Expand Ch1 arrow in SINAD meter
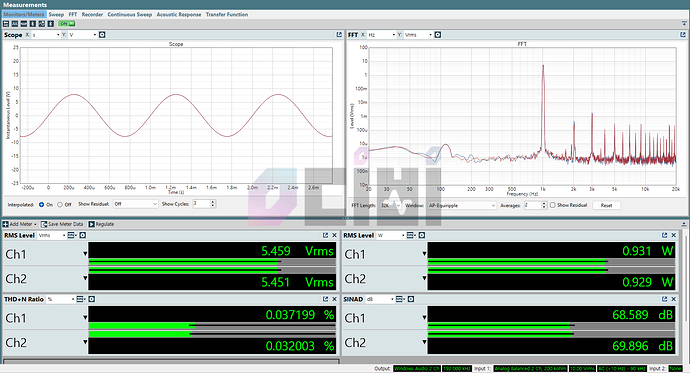The image size is (690, 373). [x=424, y=318]
